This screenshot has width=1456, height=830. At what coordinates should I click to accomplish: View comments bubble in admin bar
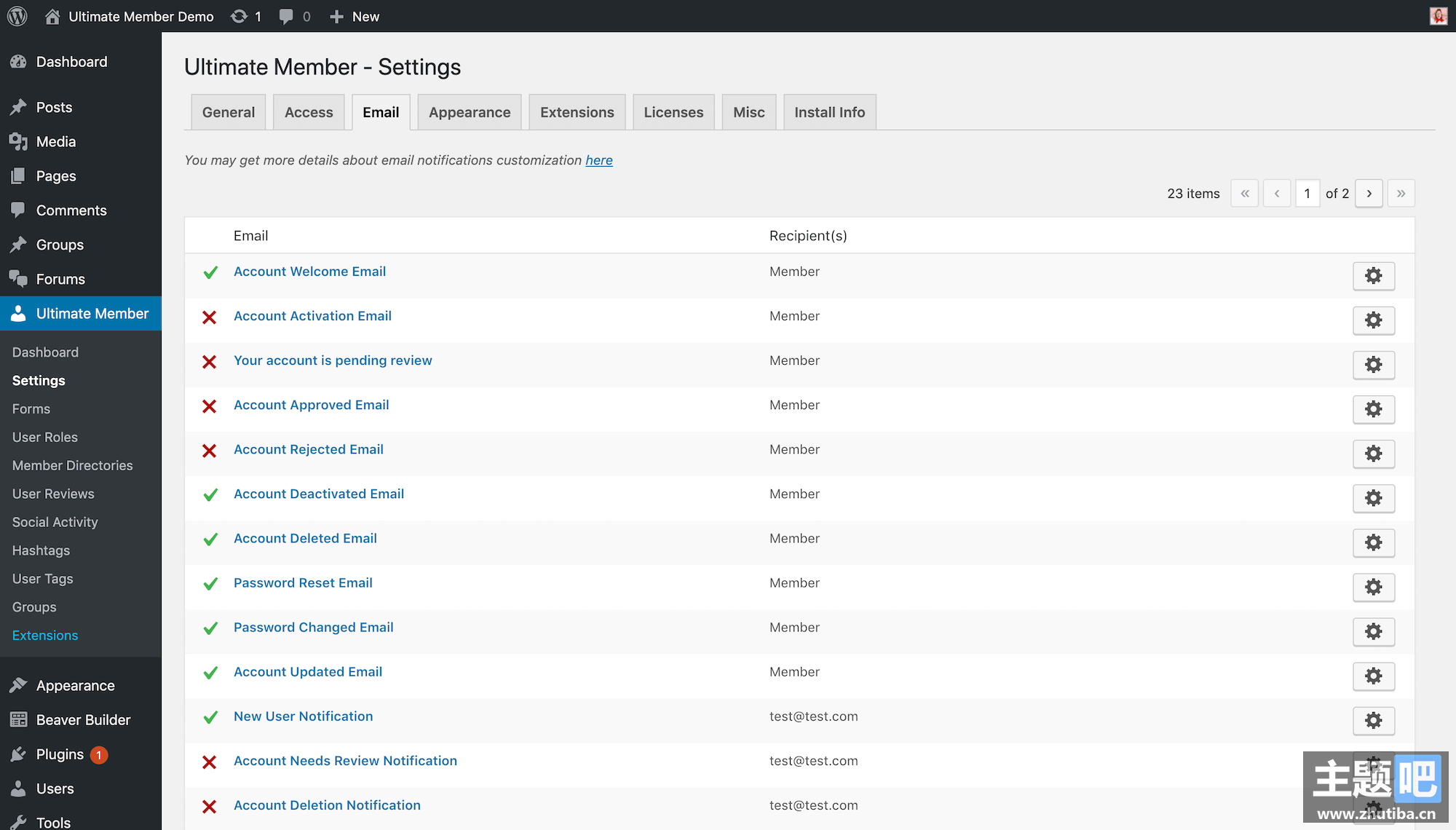295,16
